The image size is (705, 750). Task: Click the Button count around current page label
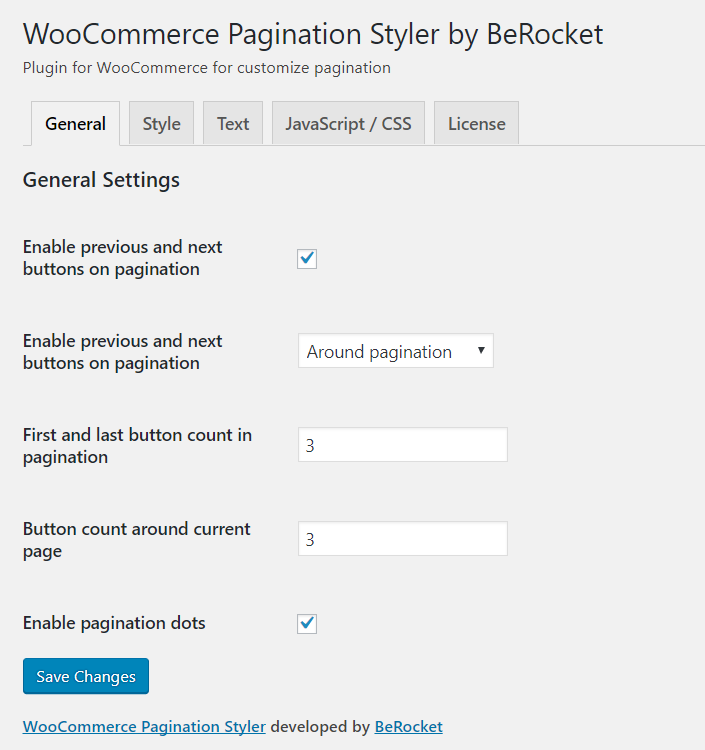(136, 540)
